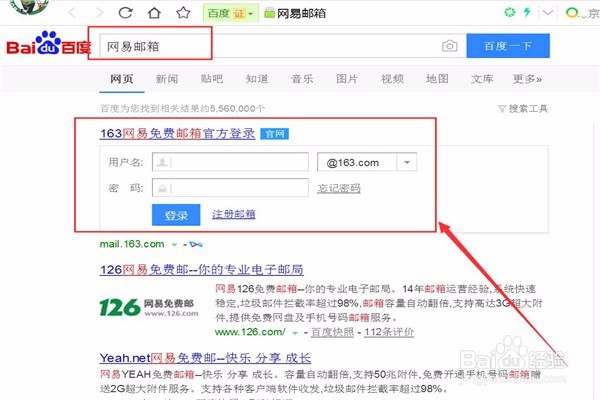
Task: Click the green circular extension icon
Action: (509, 12)
